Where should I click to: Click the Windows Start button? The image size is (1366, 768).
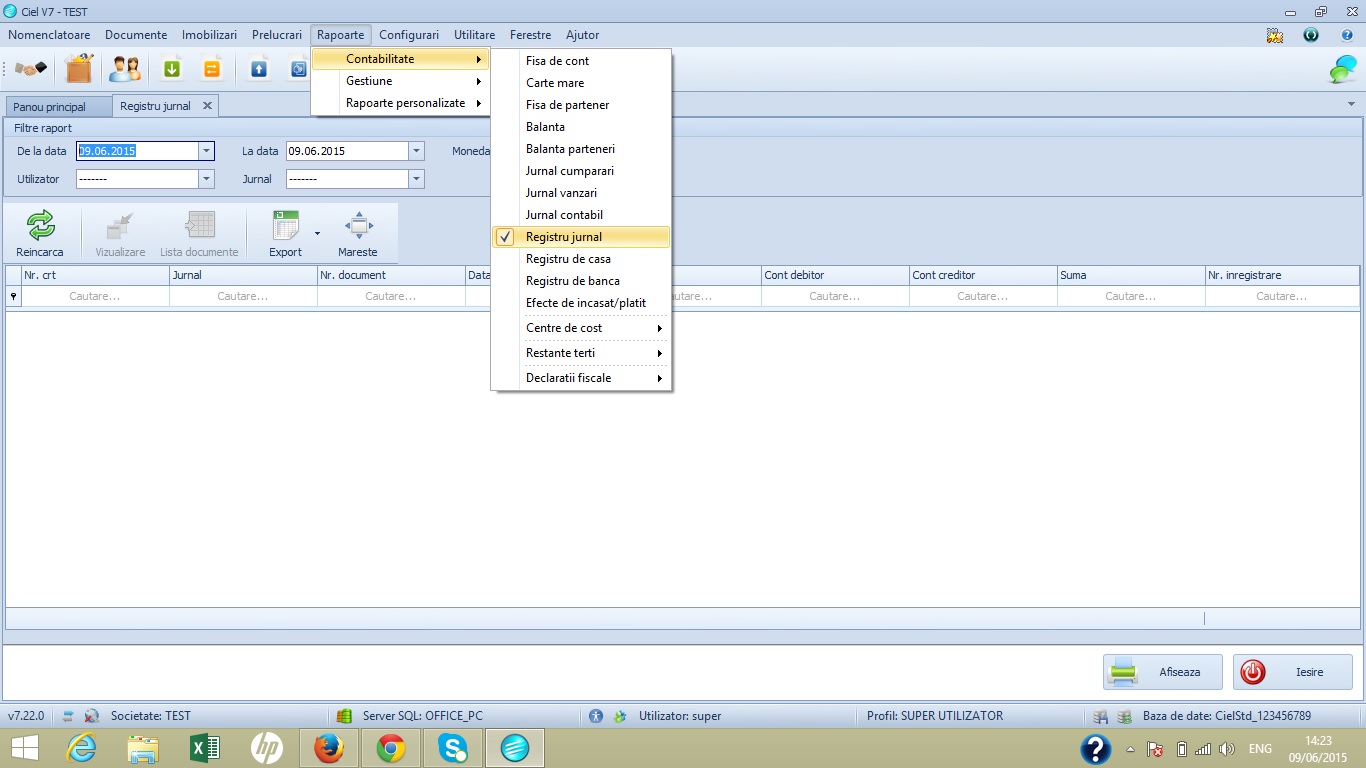tap(25, 748)
